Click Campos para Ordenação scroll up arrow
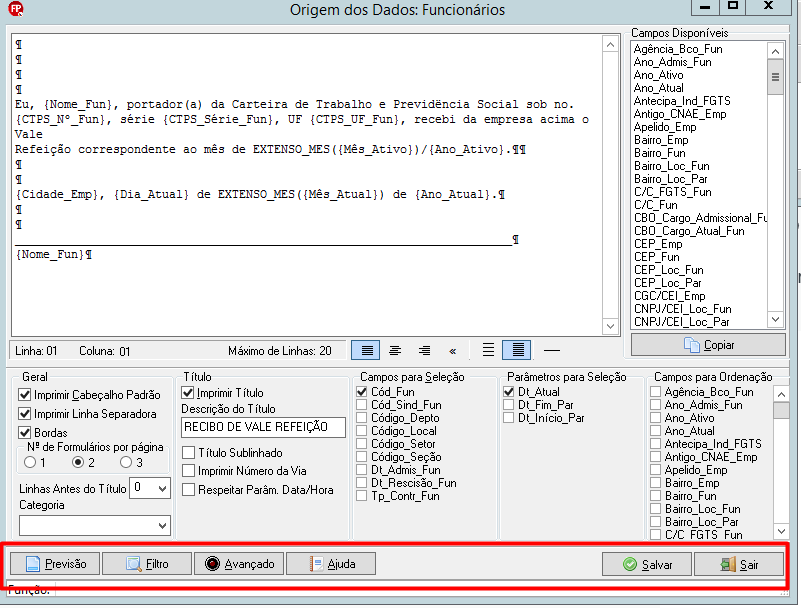801x608 pixels. point(782,394)
